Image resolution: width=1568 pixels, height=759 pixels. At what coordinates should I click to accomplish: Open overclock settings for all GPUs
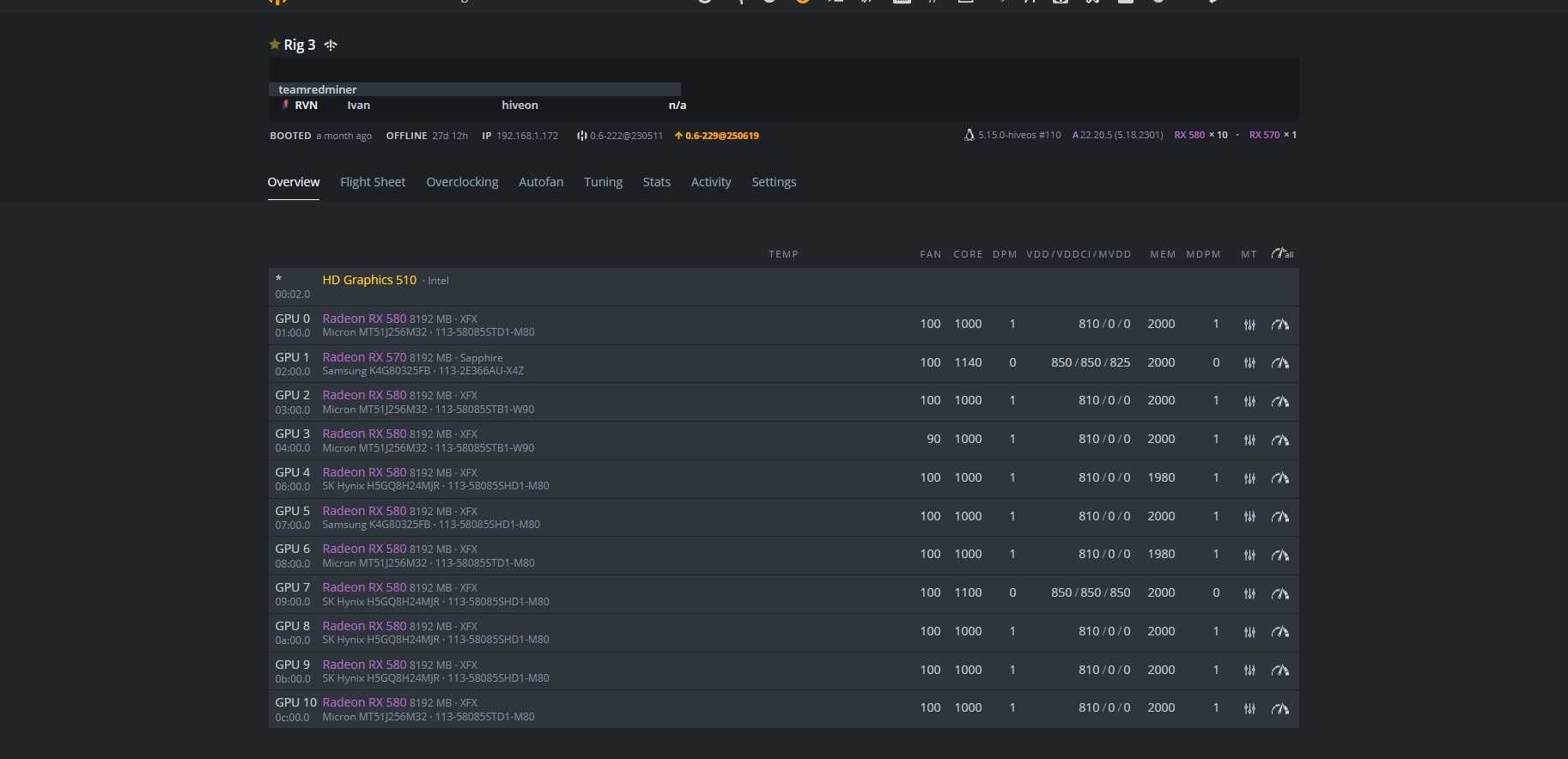1282,253
